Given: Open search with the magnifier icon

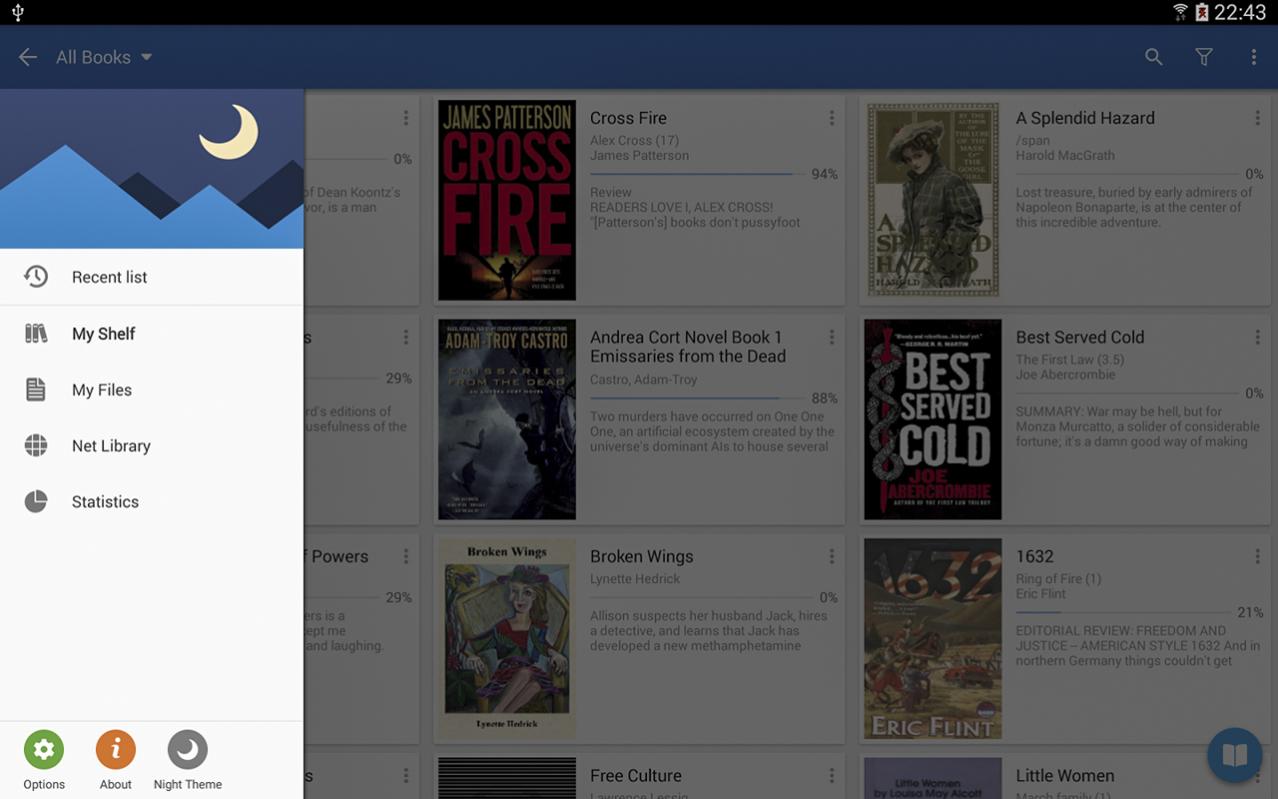Looking at the screenshot, I should pyautogui.click(x=1154, y=57).
